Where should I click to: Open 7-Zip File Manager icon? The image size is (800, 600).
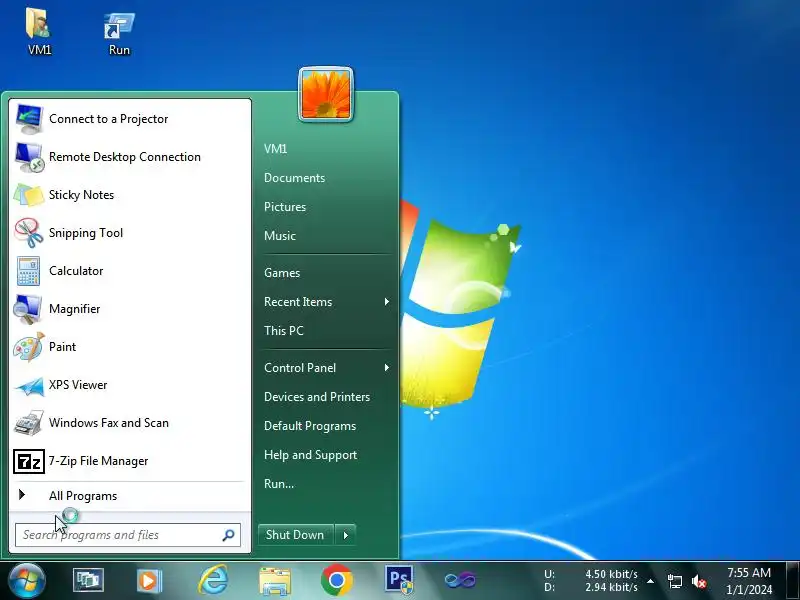[x=29, y=461]
